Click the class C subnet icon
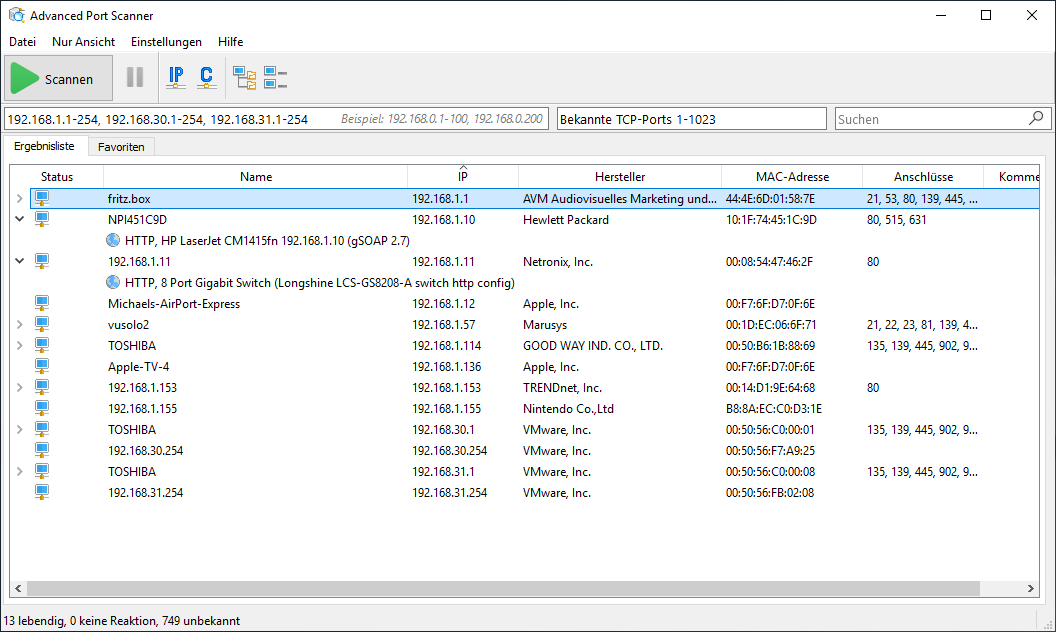 pos(207,77)
